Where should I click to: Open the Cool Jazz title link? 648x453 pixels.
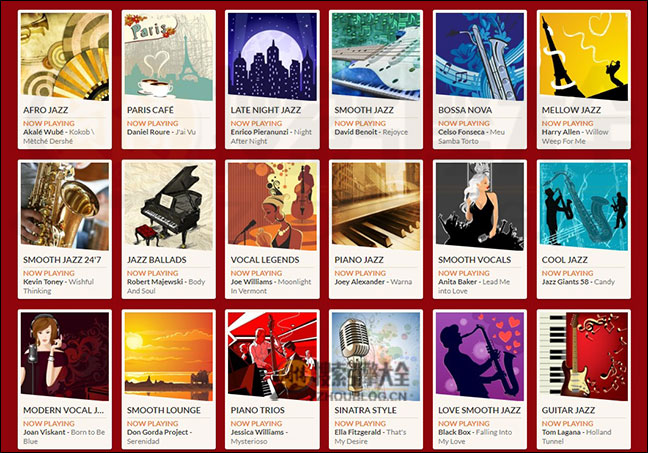[x=565, y=260]
